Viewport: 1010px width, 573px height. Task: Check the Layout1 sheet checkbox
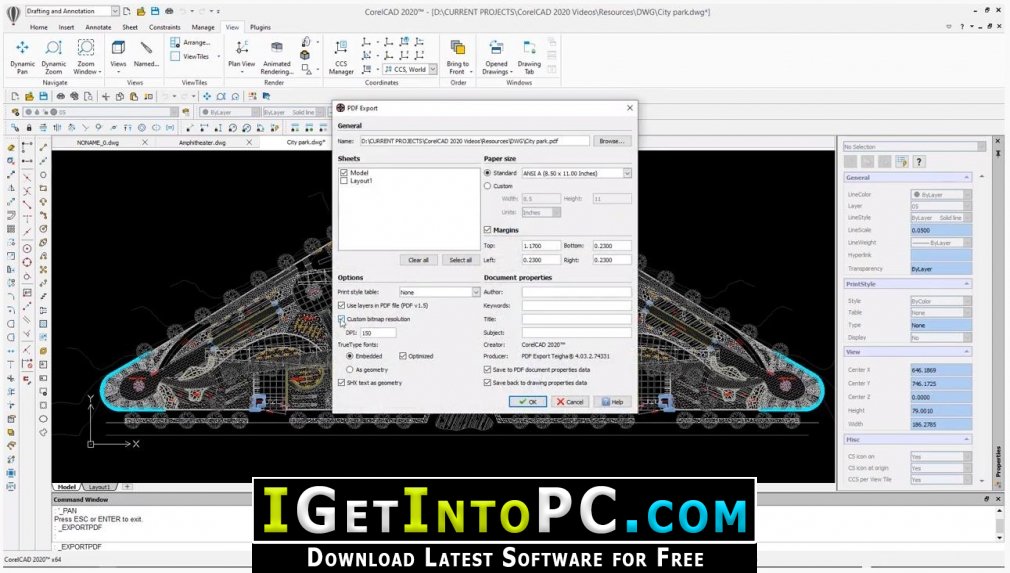[x=344, y=181]
